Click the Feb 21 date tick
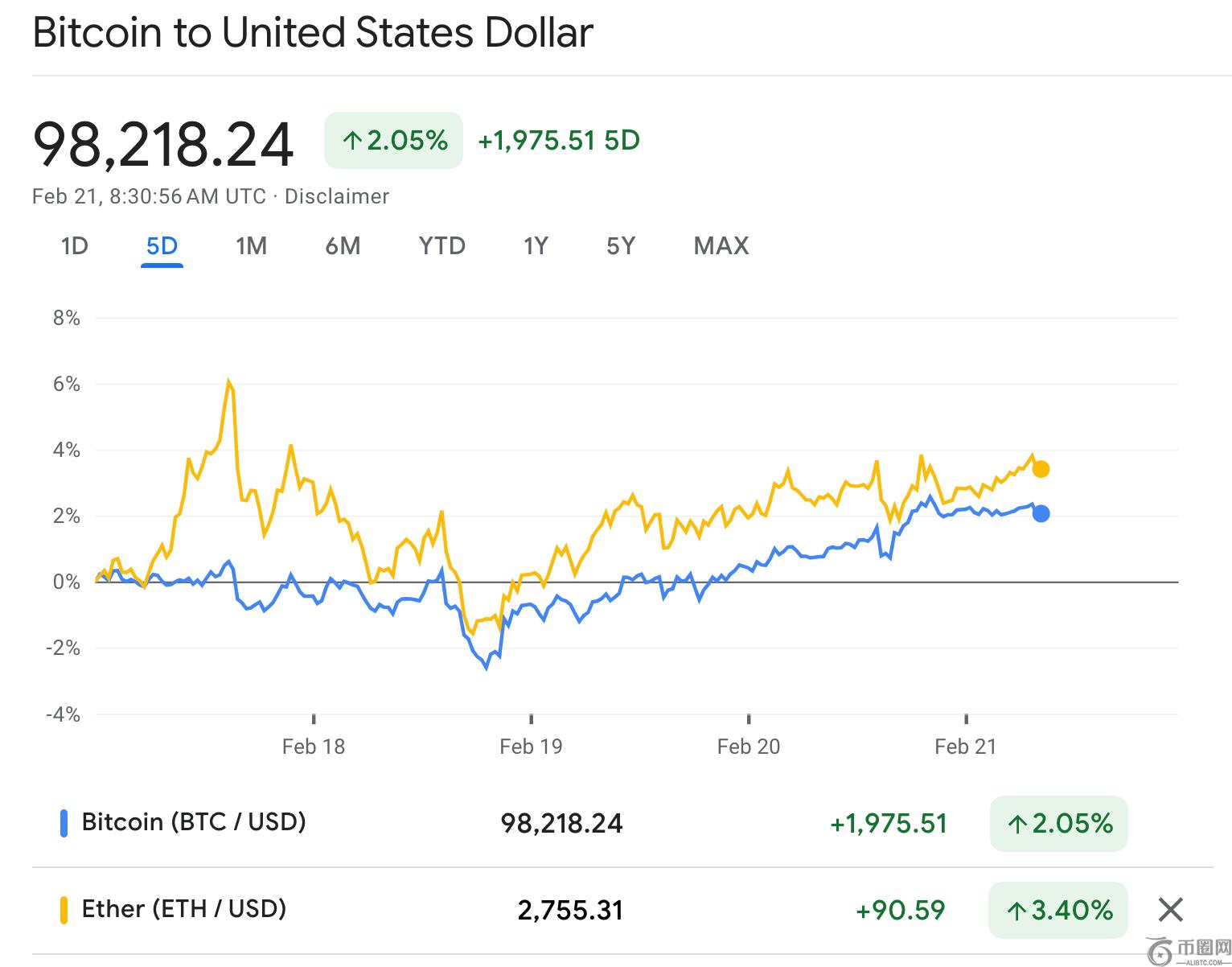The image size is (1232, 967). point(965,747)
